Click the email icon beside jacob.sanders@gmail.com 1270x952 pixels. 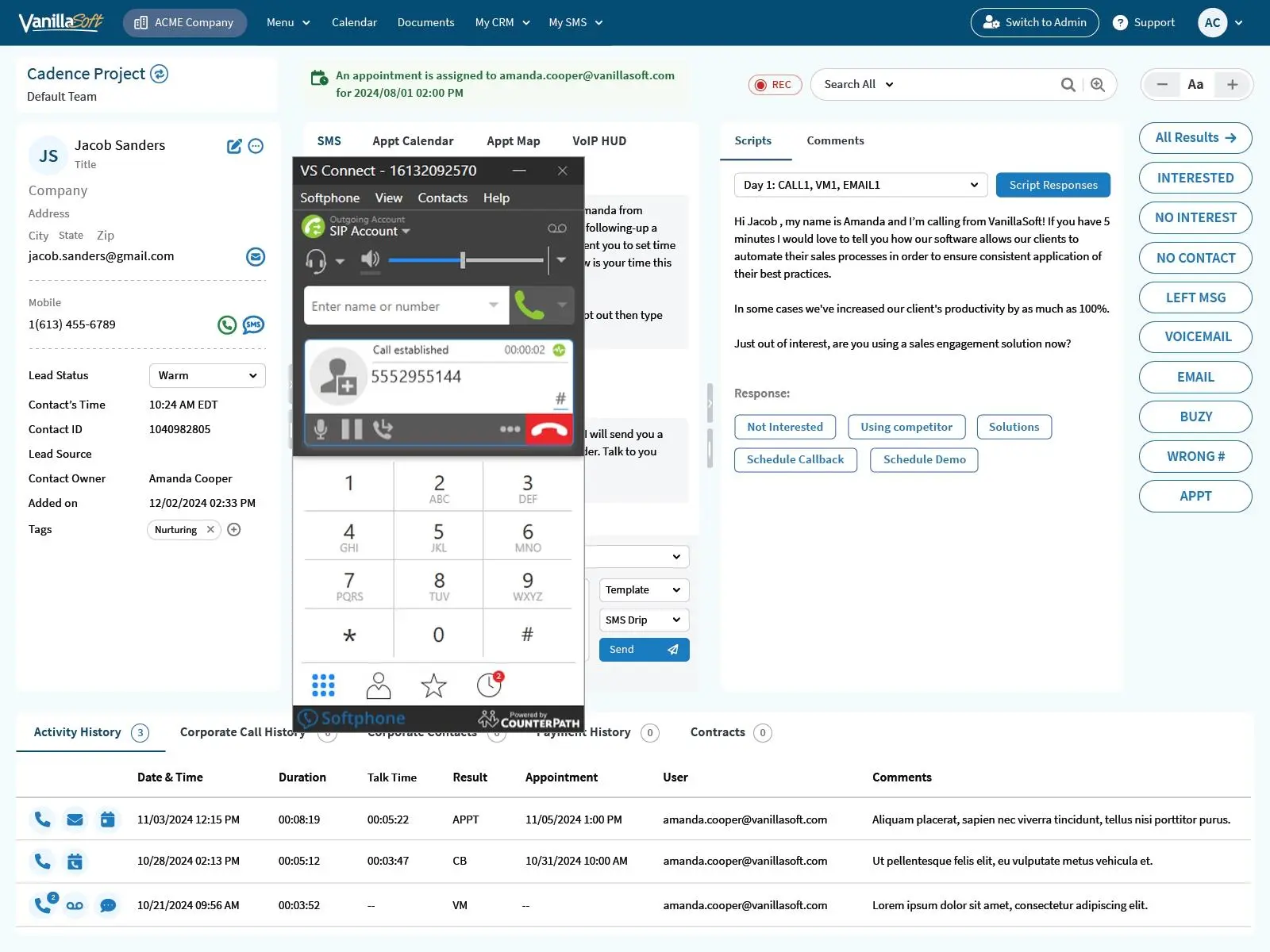click(256, 256)
